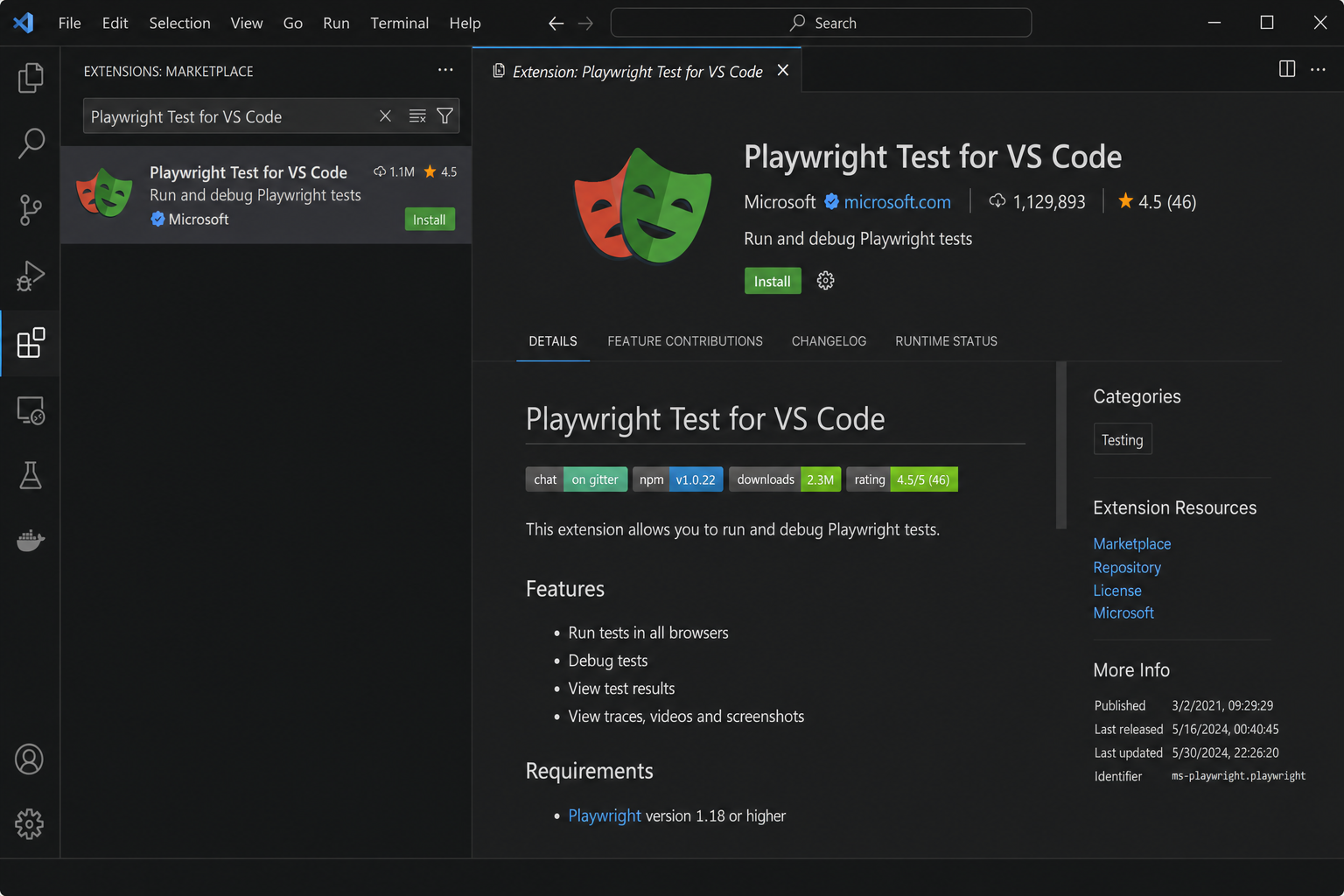The height and width of the screenshot is (896, 1344).
Task: Select the Playwright Test for VS Code result
Action: pyautogui.click(x=266, y=194)
